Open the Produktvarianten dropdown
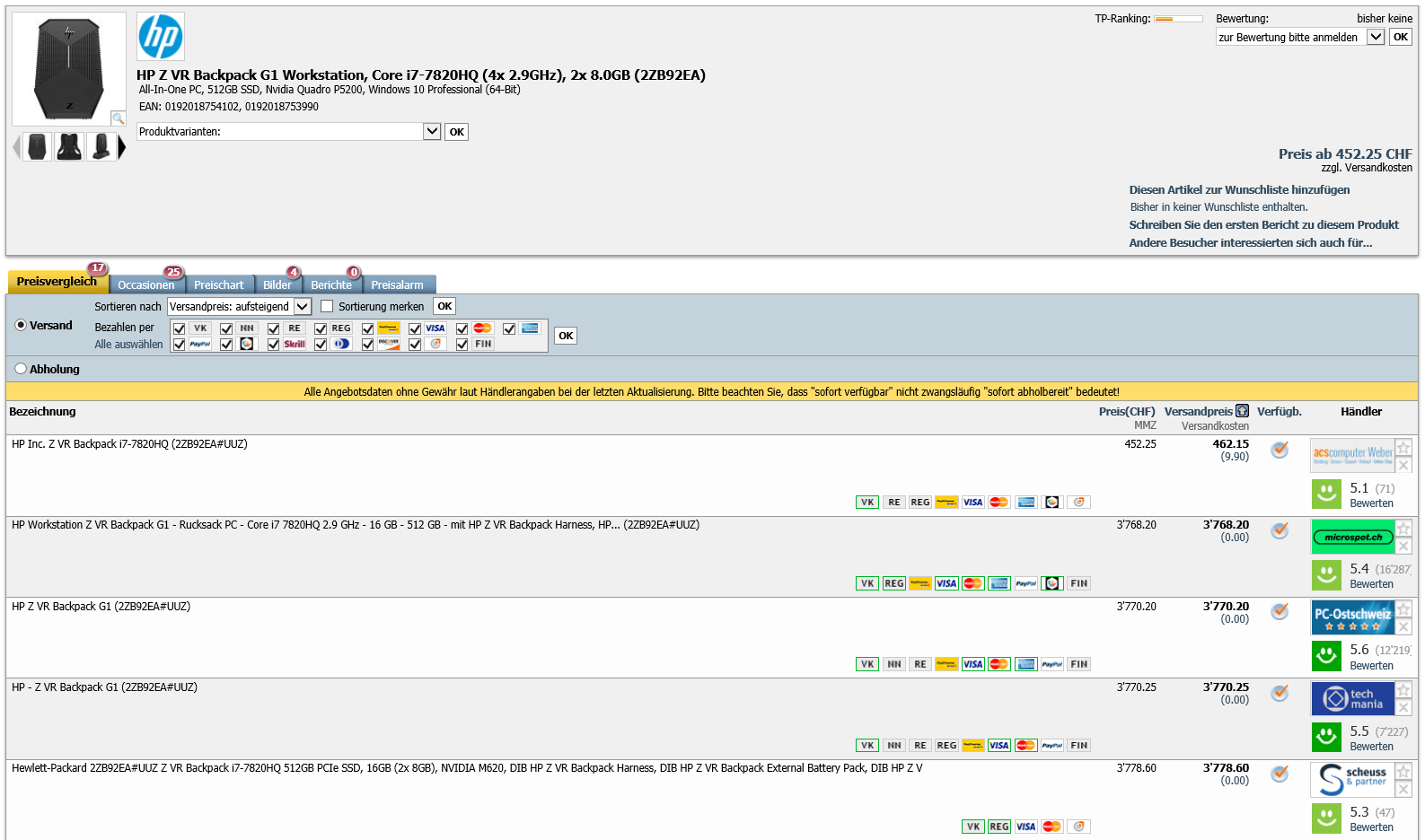The height and width of the screenshot is (840, 1425). [x=432, y=132]
